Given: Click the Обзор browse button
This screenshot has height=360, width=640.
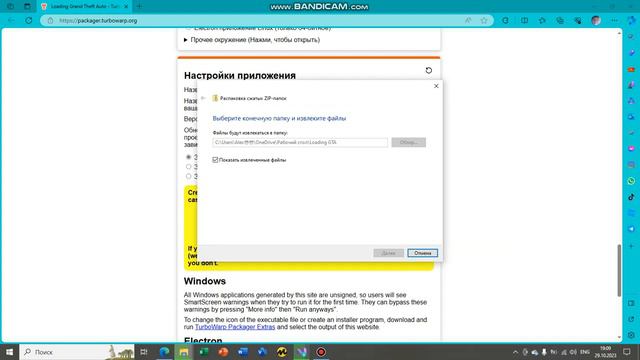Looking at the screenshot, I should [409, 142].
